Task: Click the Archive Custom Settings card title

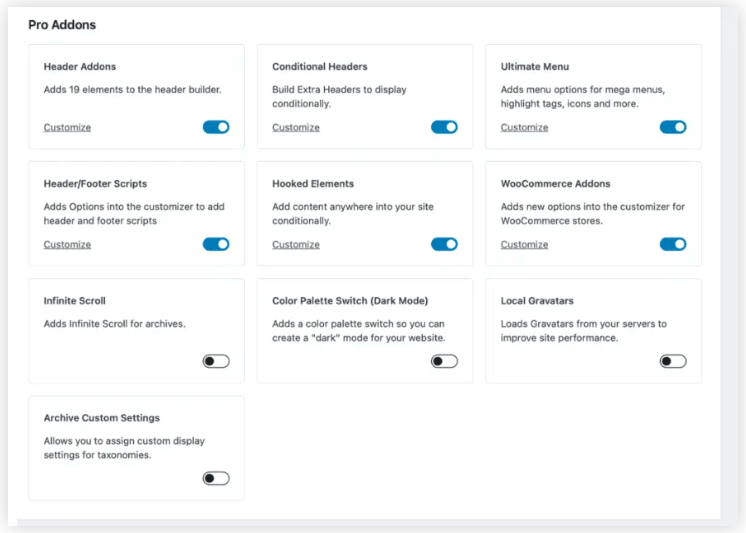Action: tap(102, 418)
